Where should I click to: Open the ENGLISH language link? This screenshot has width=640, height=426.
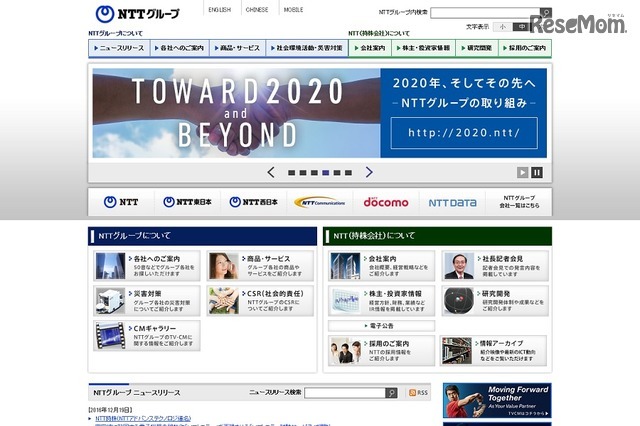coord(220,9)
